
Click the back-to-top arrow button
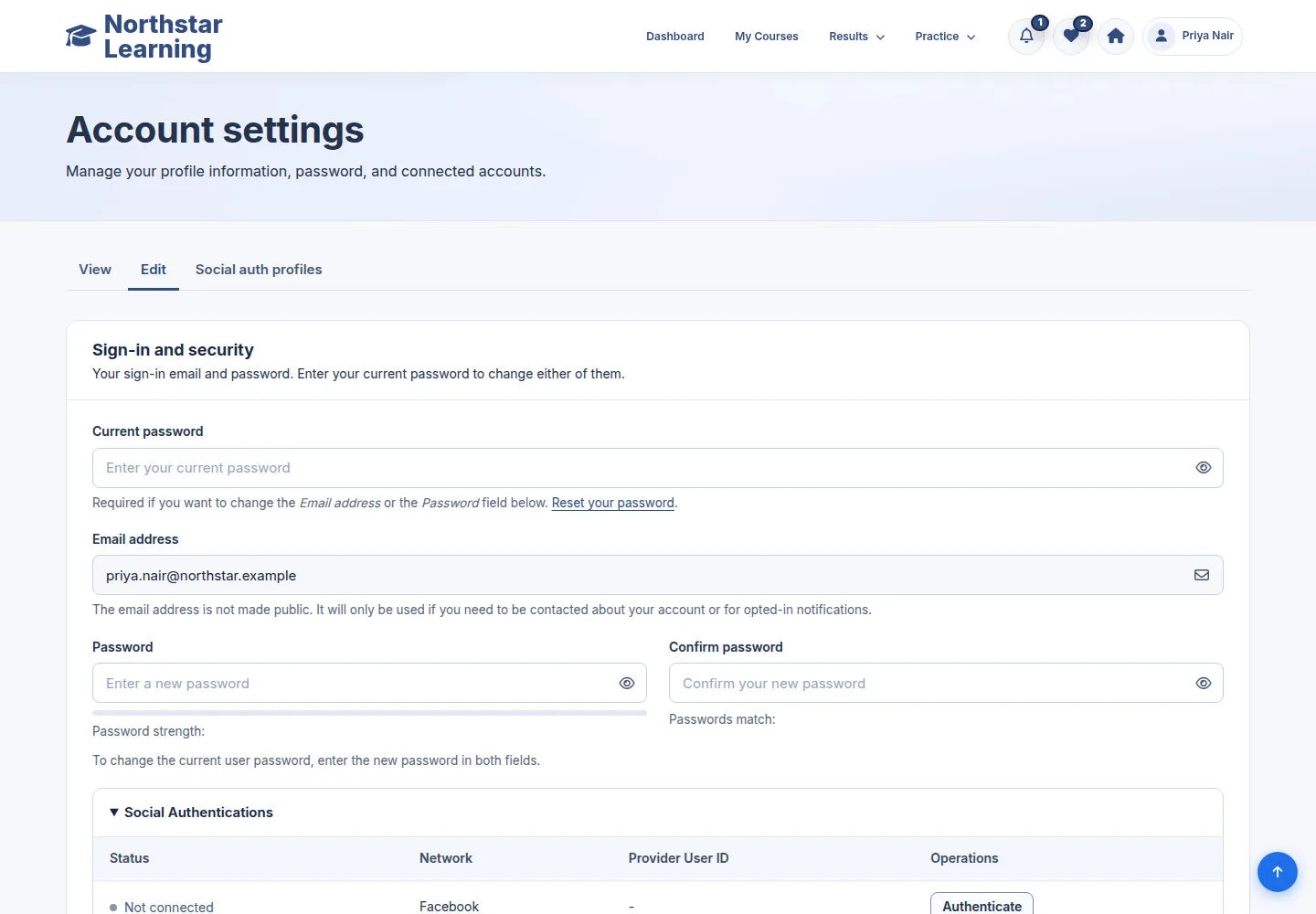coord(1278,872)
